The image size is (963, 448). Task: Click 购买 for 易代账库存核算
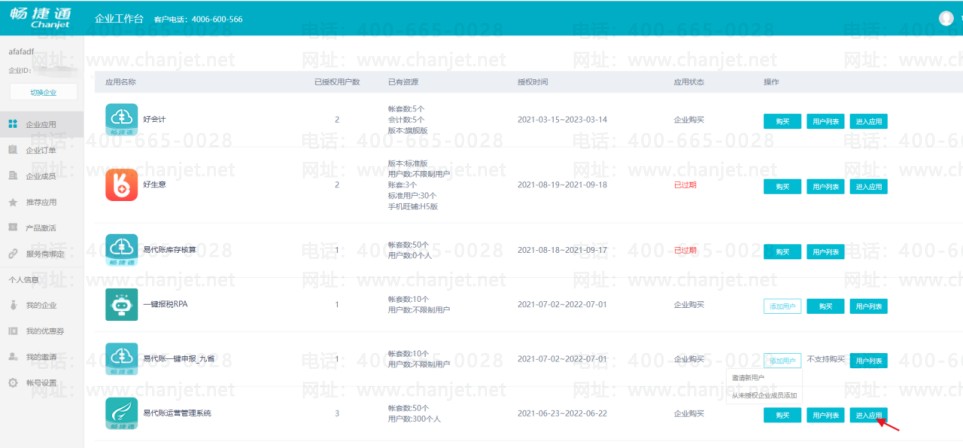(782, 251)
